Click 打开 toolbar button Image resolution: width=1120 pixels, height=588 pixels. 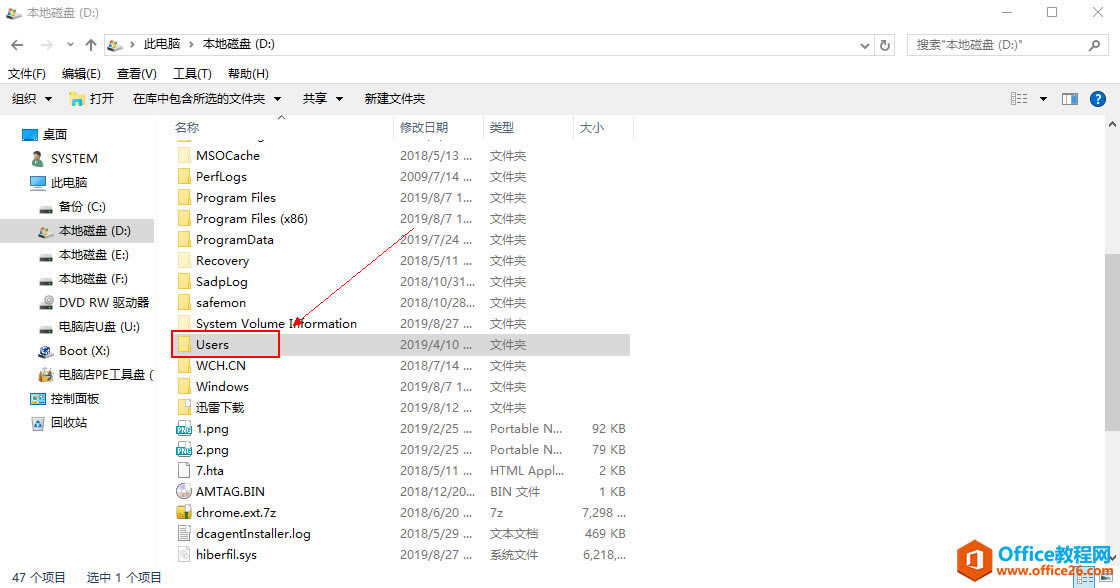(91, 99)
